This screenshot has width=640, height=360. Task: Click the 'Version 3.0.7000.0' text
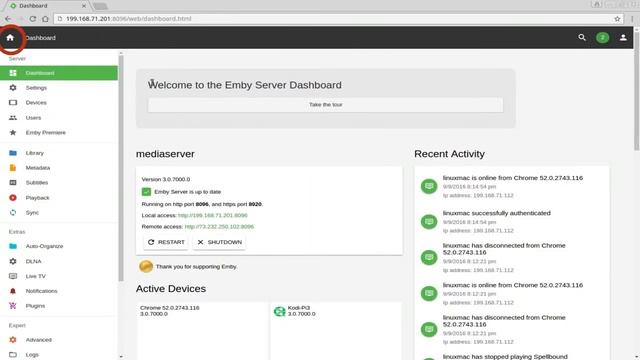pyautogui.click(x=166, y=179)
